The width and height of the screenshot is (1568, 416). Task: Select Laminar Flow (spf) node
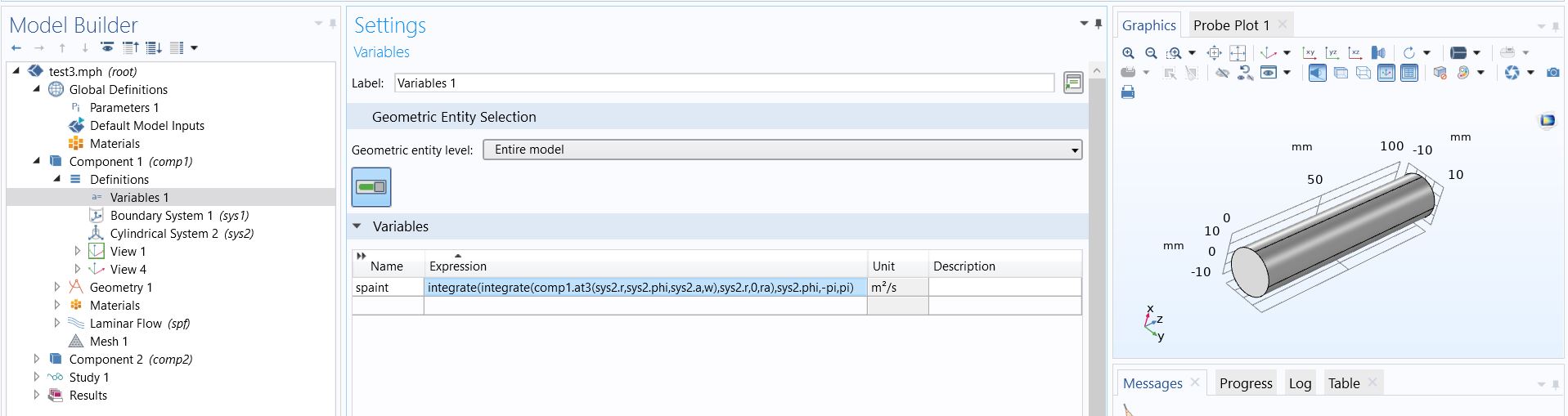click(139, 324)
